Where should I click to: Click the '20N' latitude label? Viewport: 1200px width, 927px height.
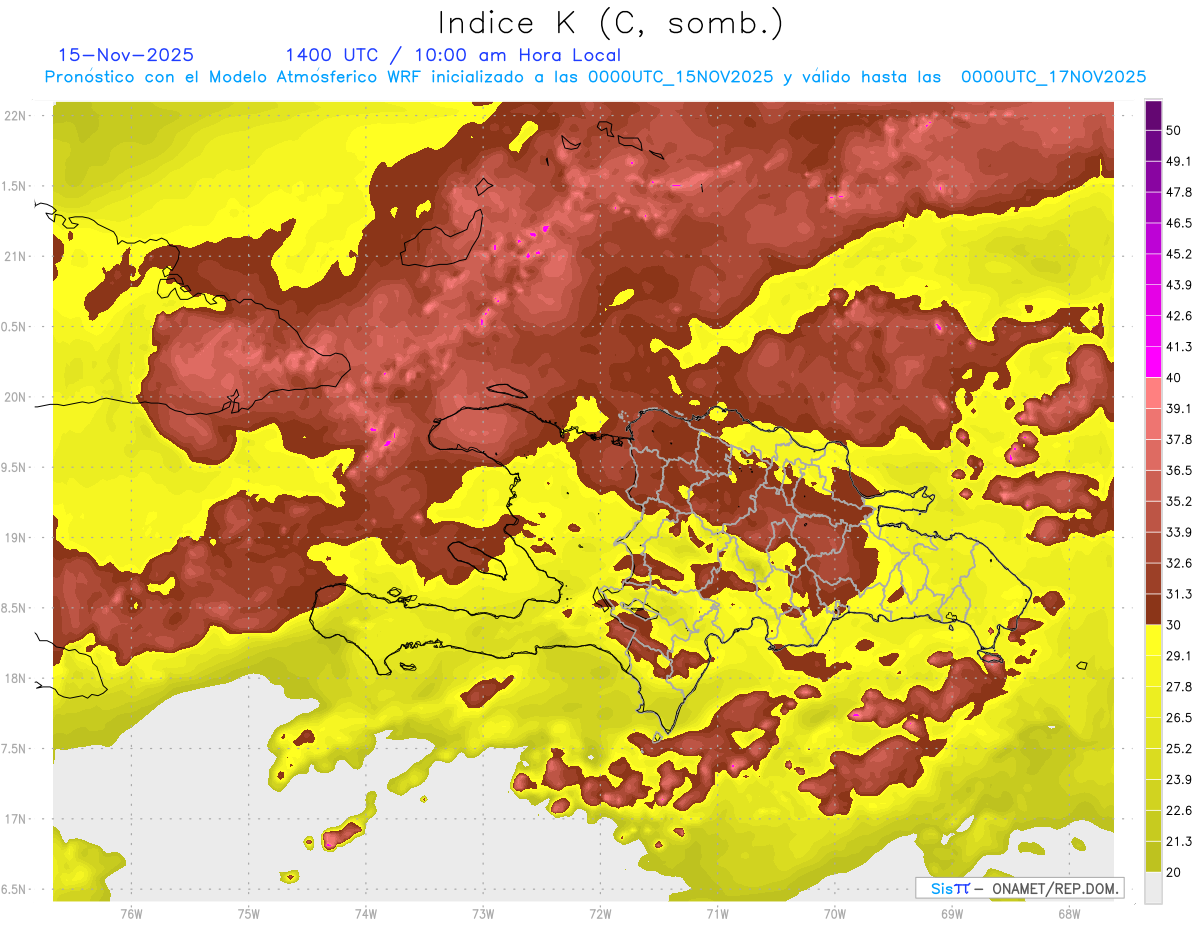click(15, 397)
